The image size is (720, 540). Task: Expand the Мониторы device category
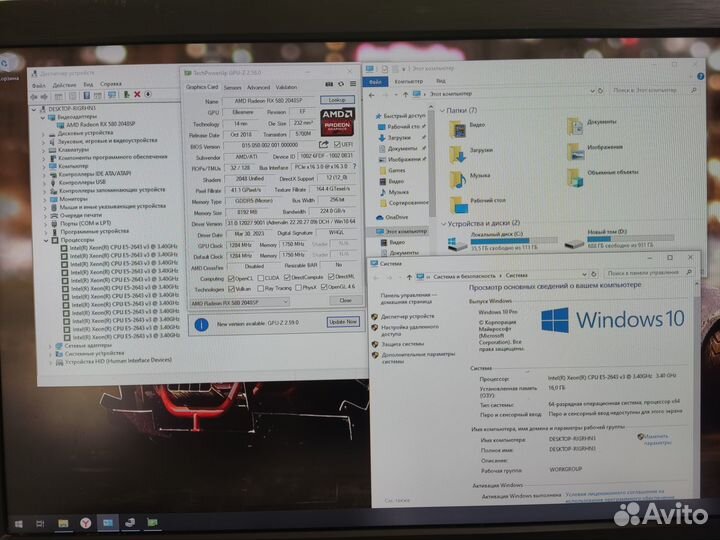[46, 198]
